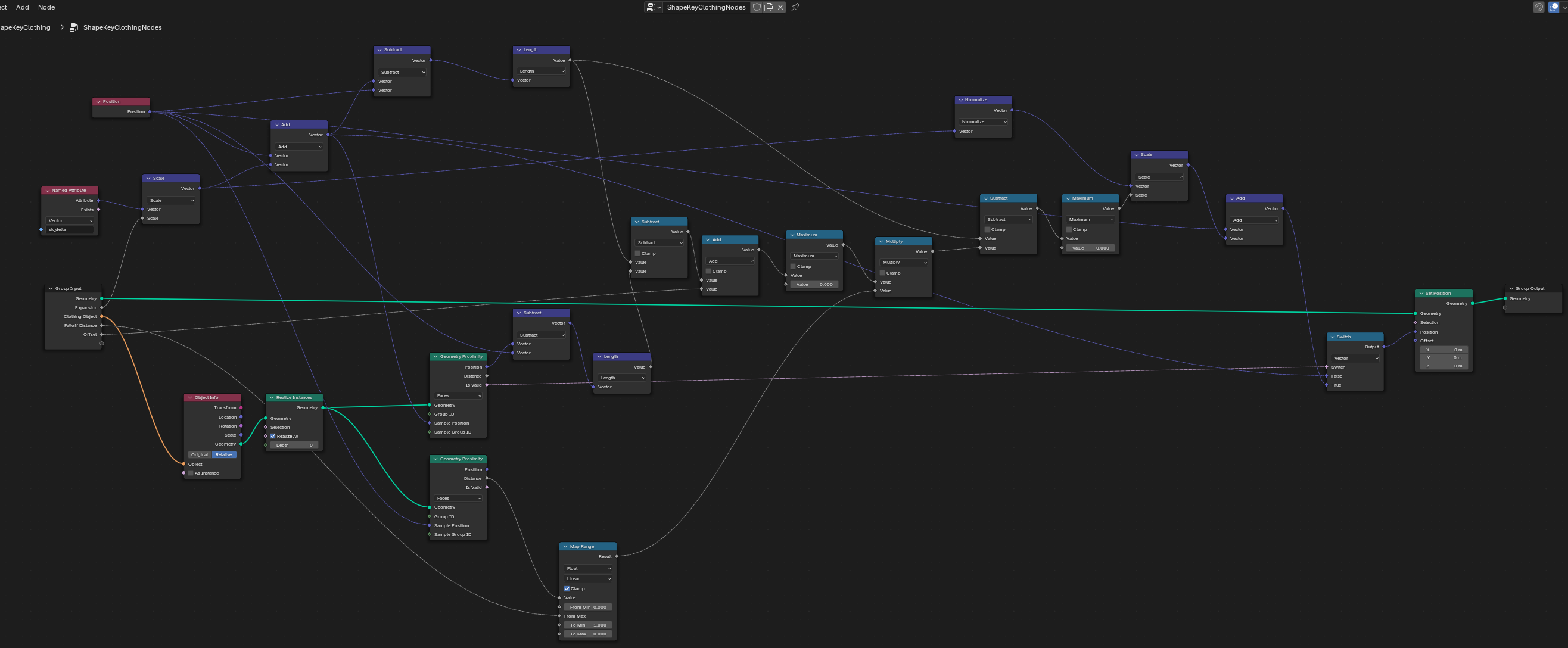Image resolution: width=1568 pixels, height=648 pixels.
Task: Collapse the Named Attribute node
Action: tap(48, 191)
